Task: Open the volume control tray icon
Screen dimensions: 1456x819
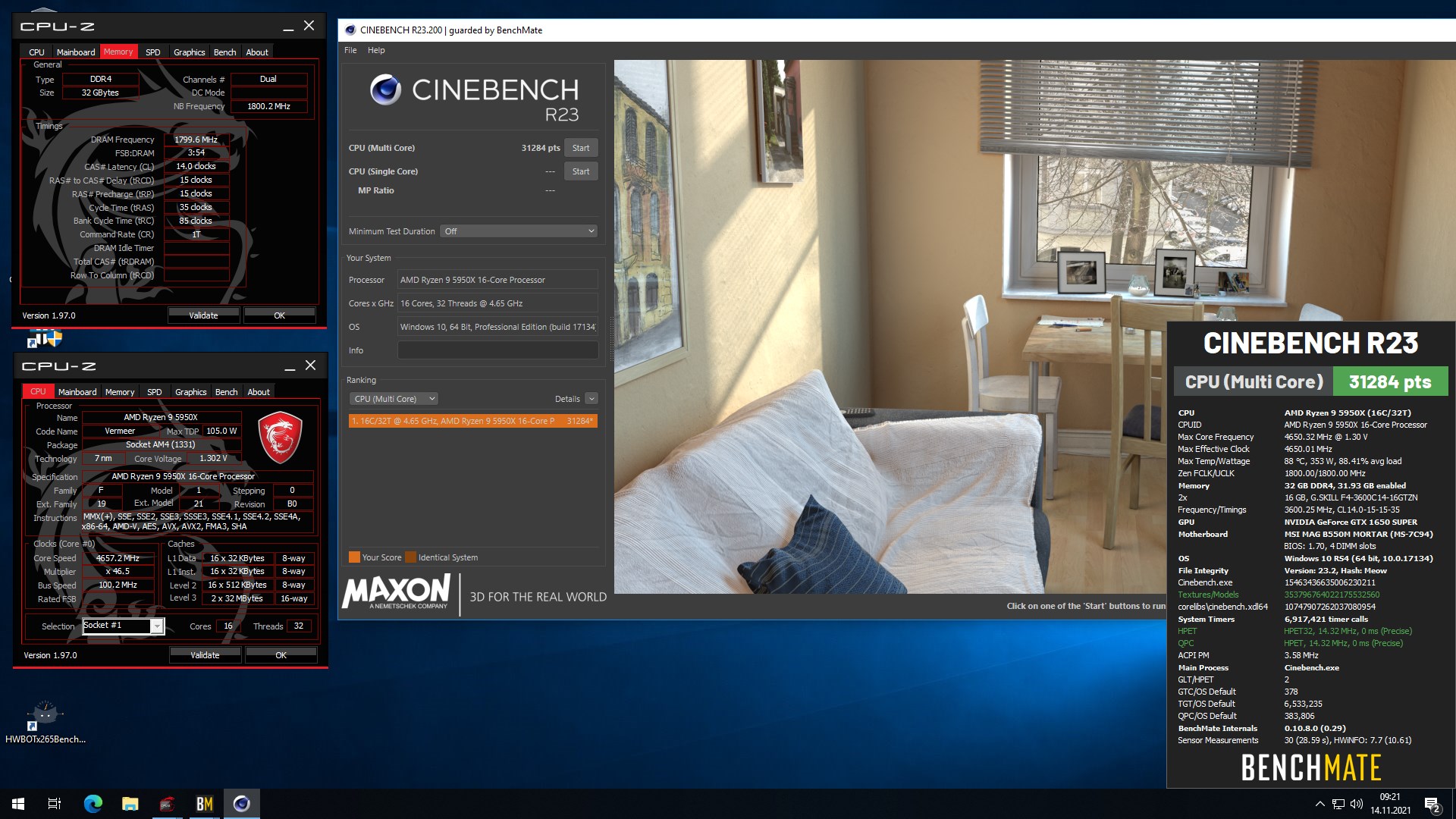Action: point(1357,804)
